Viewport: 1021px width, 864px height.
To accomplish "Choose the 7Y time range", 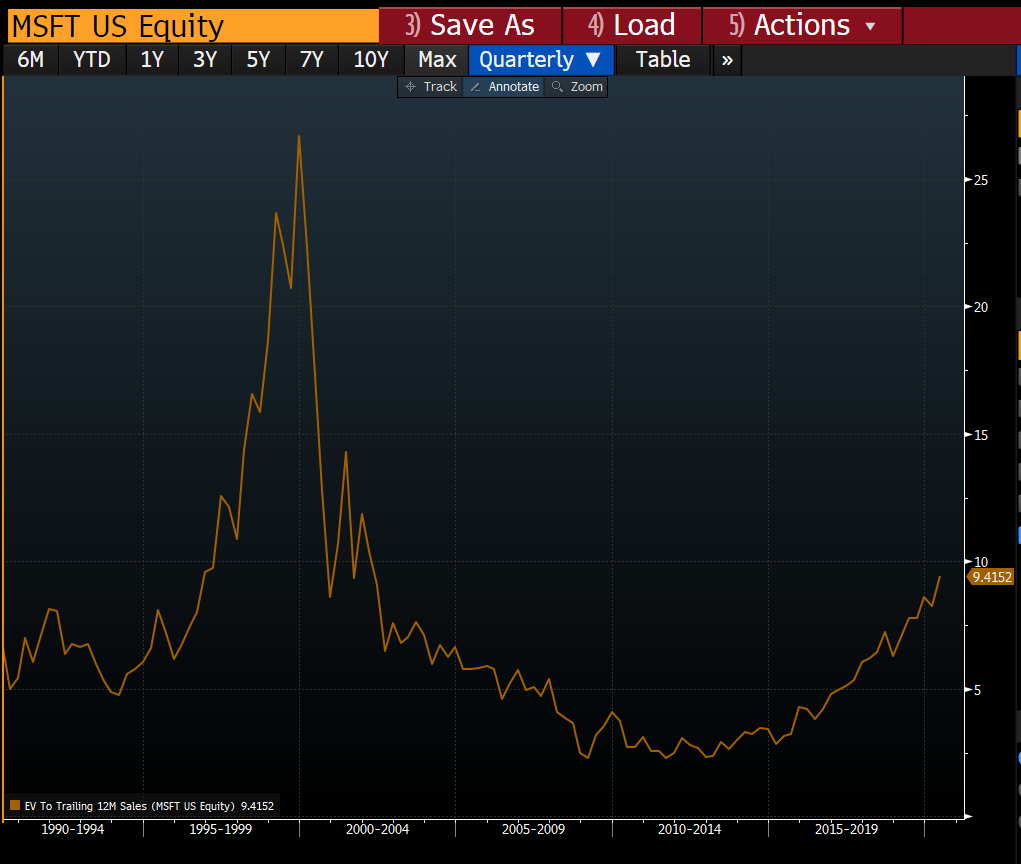I will coord(312,60).
